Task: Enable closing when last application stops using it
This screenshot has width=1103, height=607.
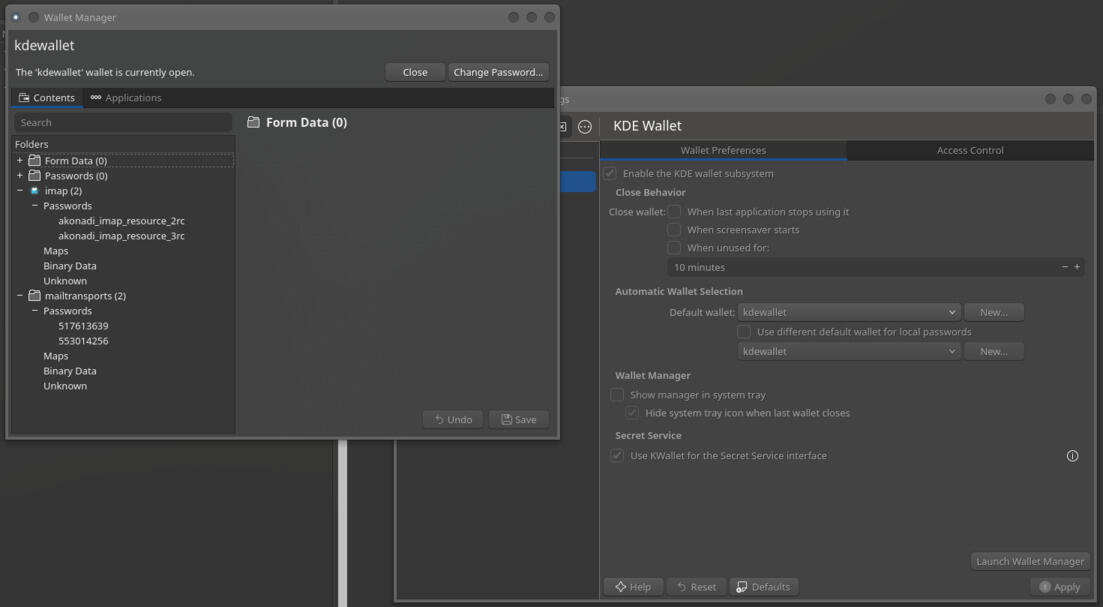Action: tap(674, 212)
